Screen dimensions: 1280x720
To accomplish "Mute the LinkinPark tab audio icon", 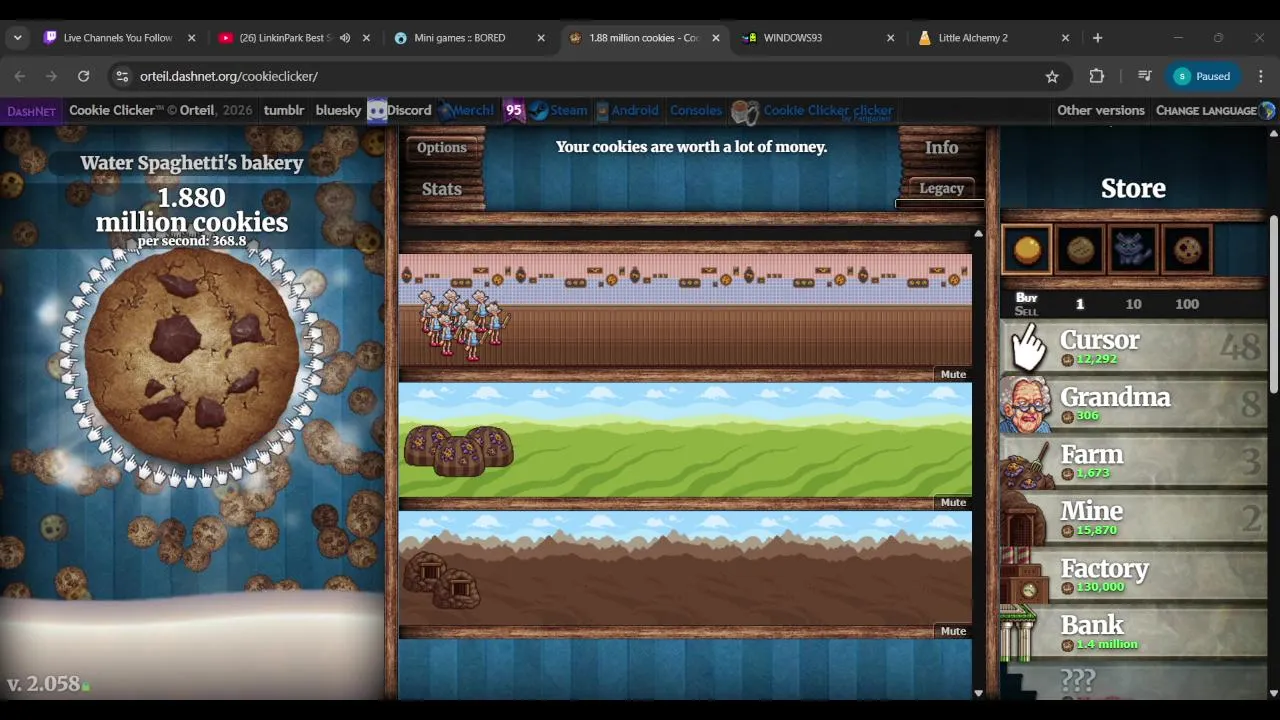I will 344,38.
